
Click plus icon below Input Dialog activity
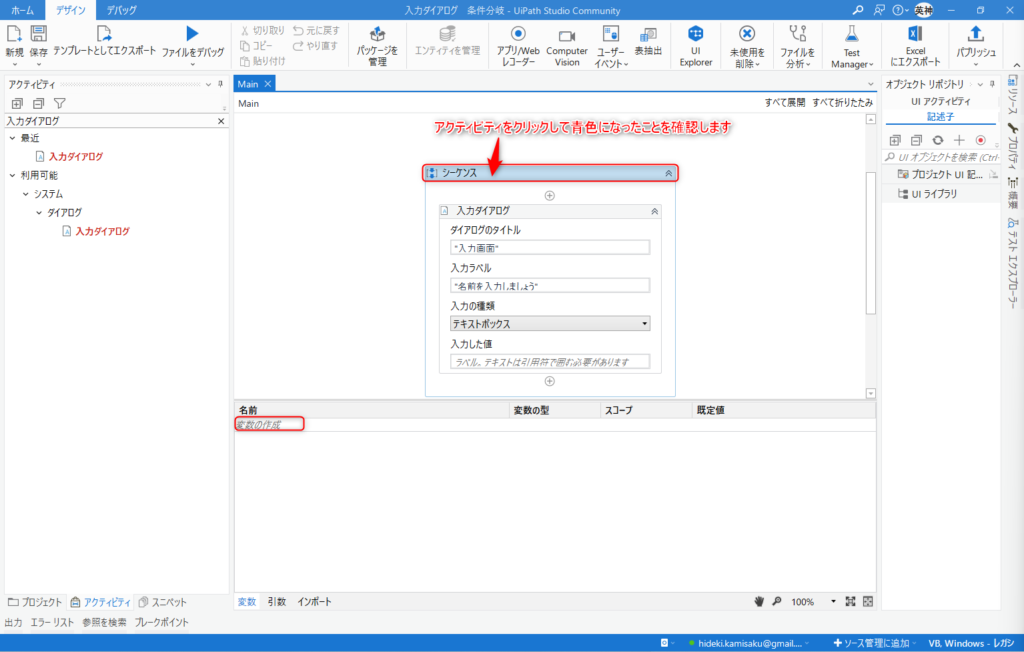click(x=549, y=381)
